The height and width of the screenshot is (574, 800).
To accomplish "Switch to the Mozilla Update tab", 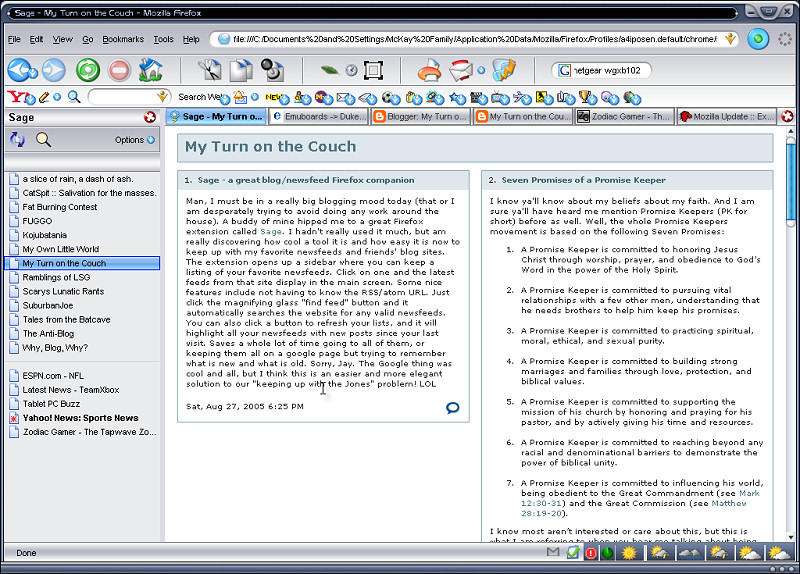I will [x=727, y=117].
